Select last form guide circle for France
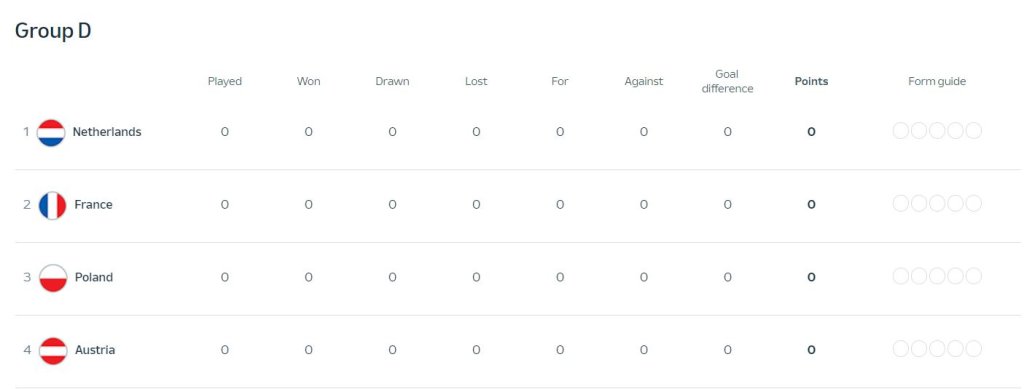1024x389 pixels. 974,204
